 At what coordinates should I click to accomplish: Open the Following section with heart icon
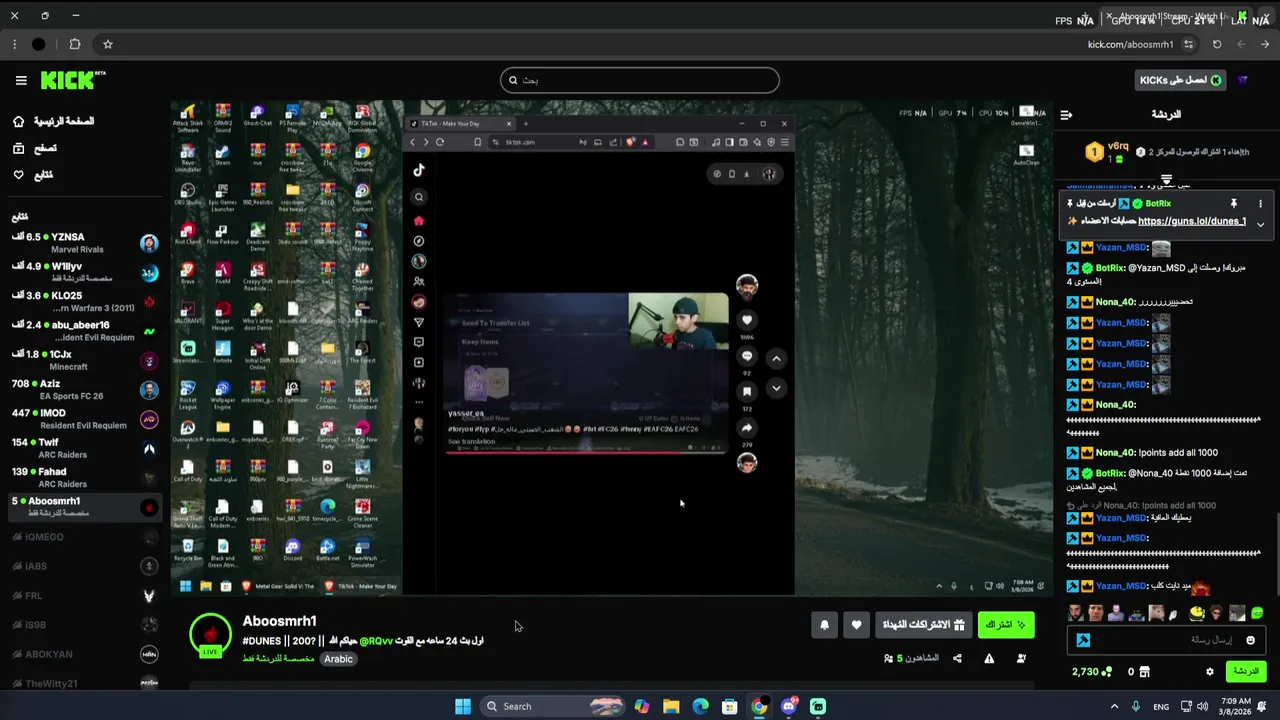33,175
